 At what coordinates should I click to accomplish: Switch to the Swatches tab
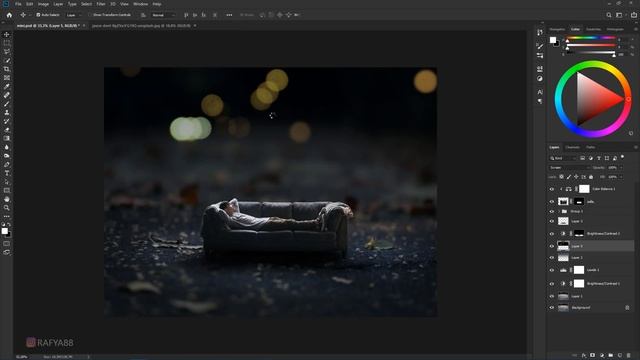pos(593,29)
